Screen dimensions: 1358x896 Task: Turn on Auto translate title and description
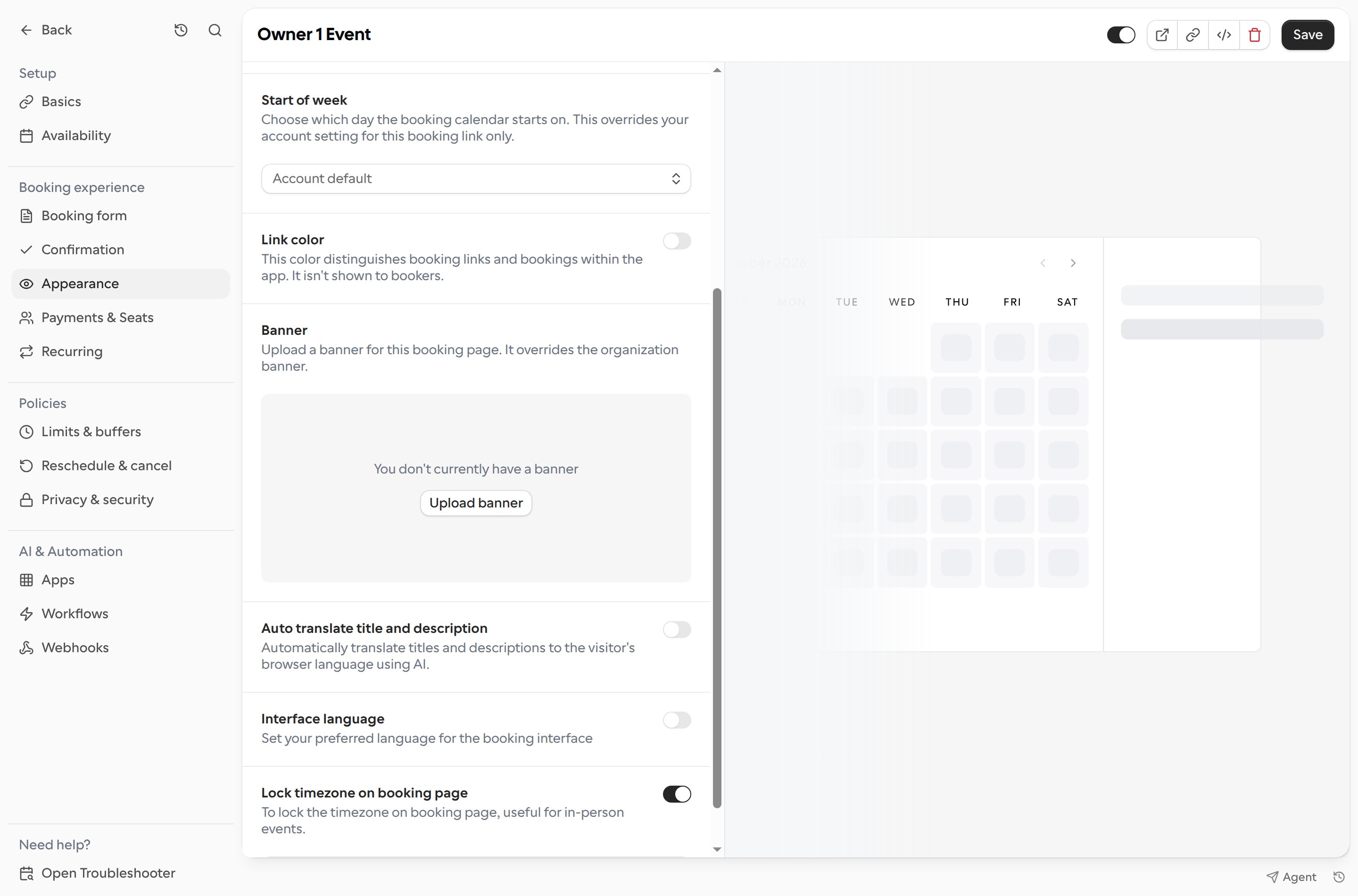point(677,630)
